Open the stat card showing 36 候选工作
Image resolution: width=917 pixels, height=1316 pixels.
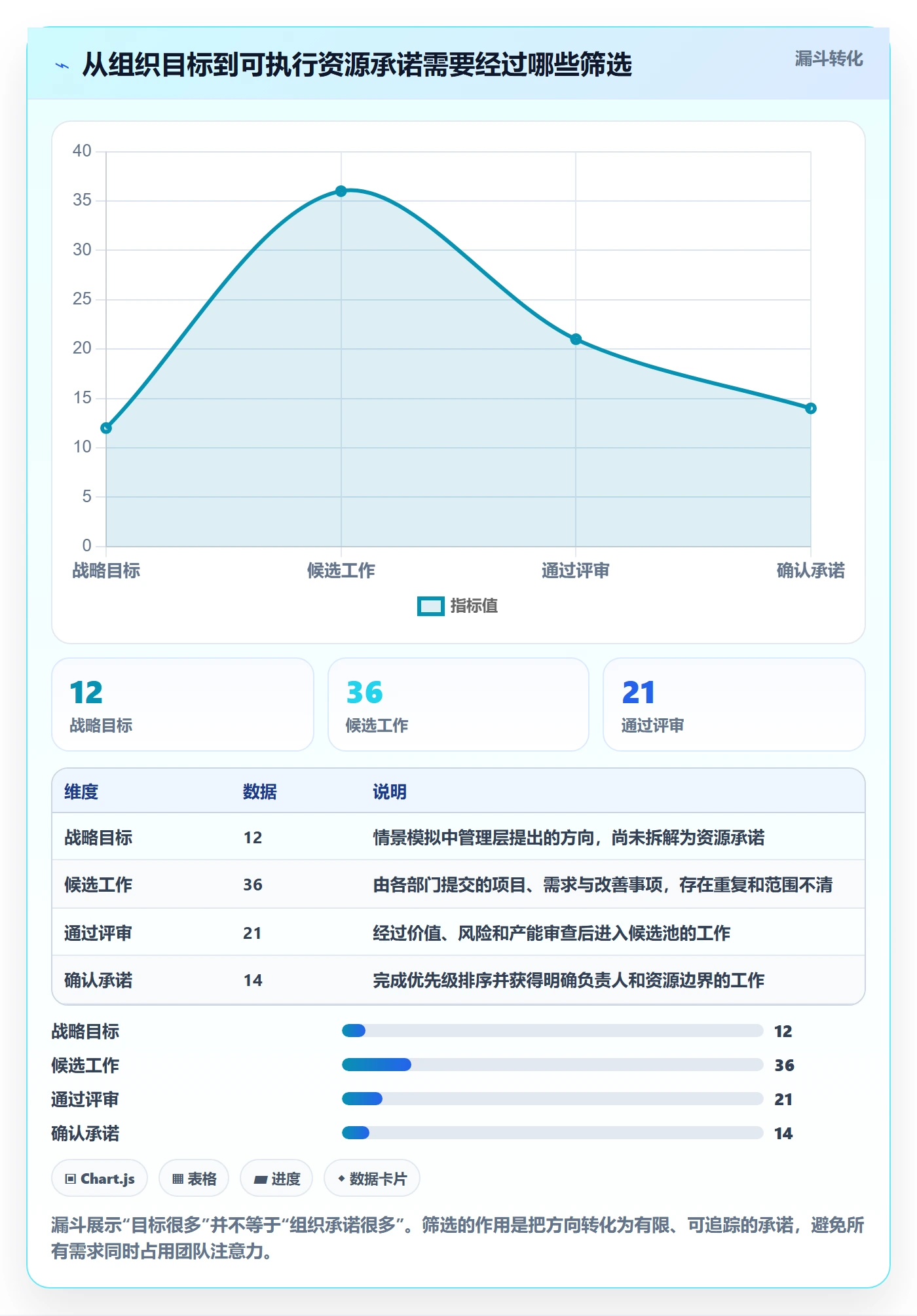(458, 704)
